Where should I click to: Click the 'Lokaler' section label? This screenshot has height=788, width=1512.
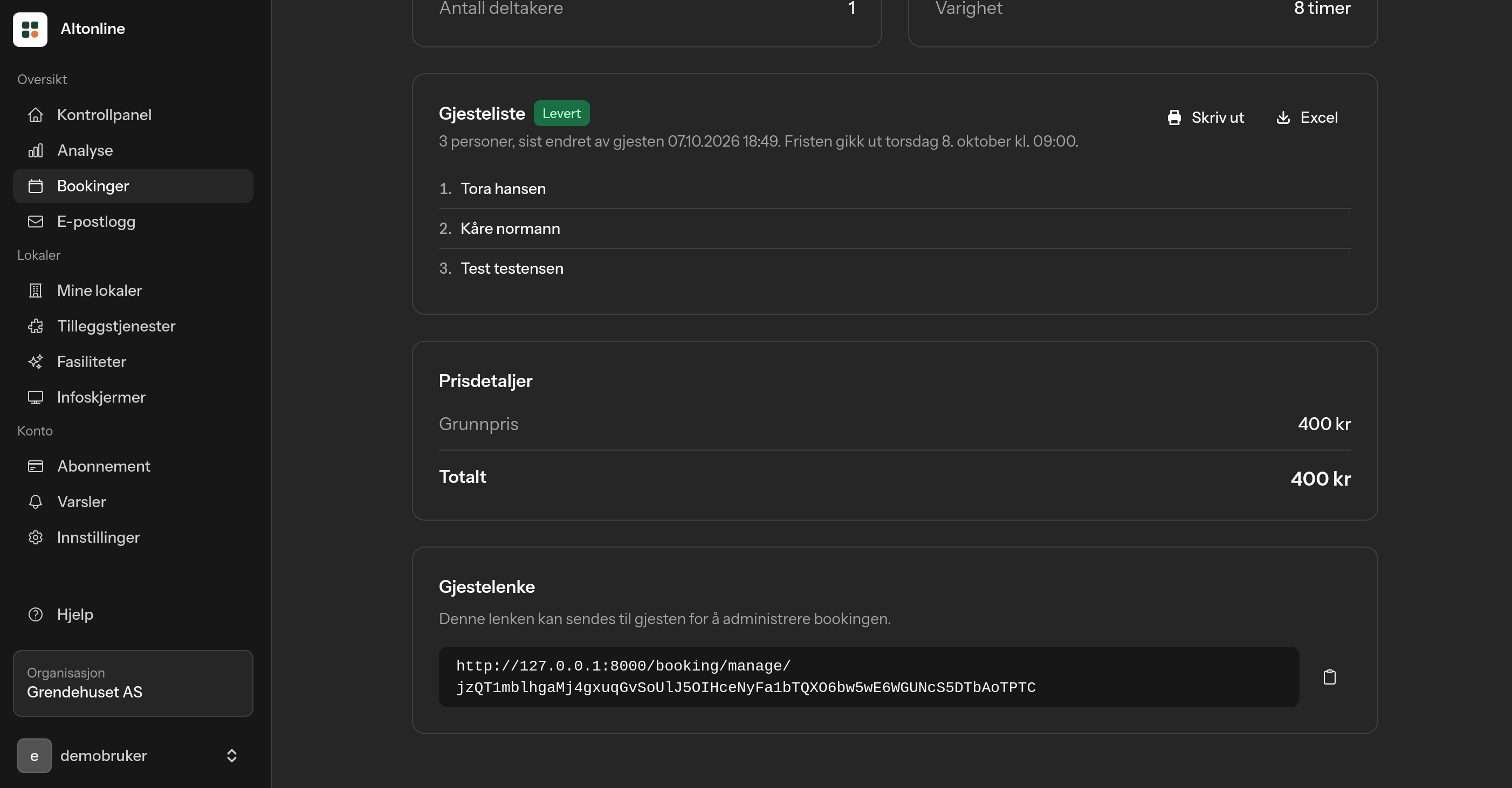coord(39,255)
